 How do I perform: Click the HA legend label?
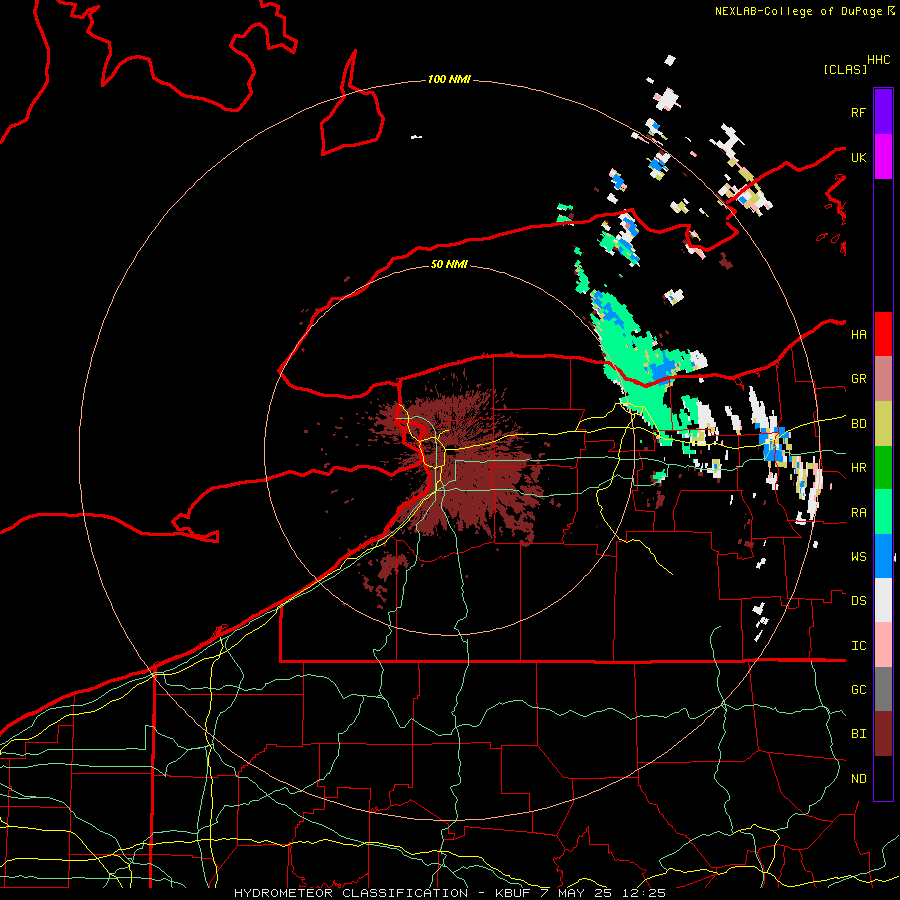[x=858, y=334]
